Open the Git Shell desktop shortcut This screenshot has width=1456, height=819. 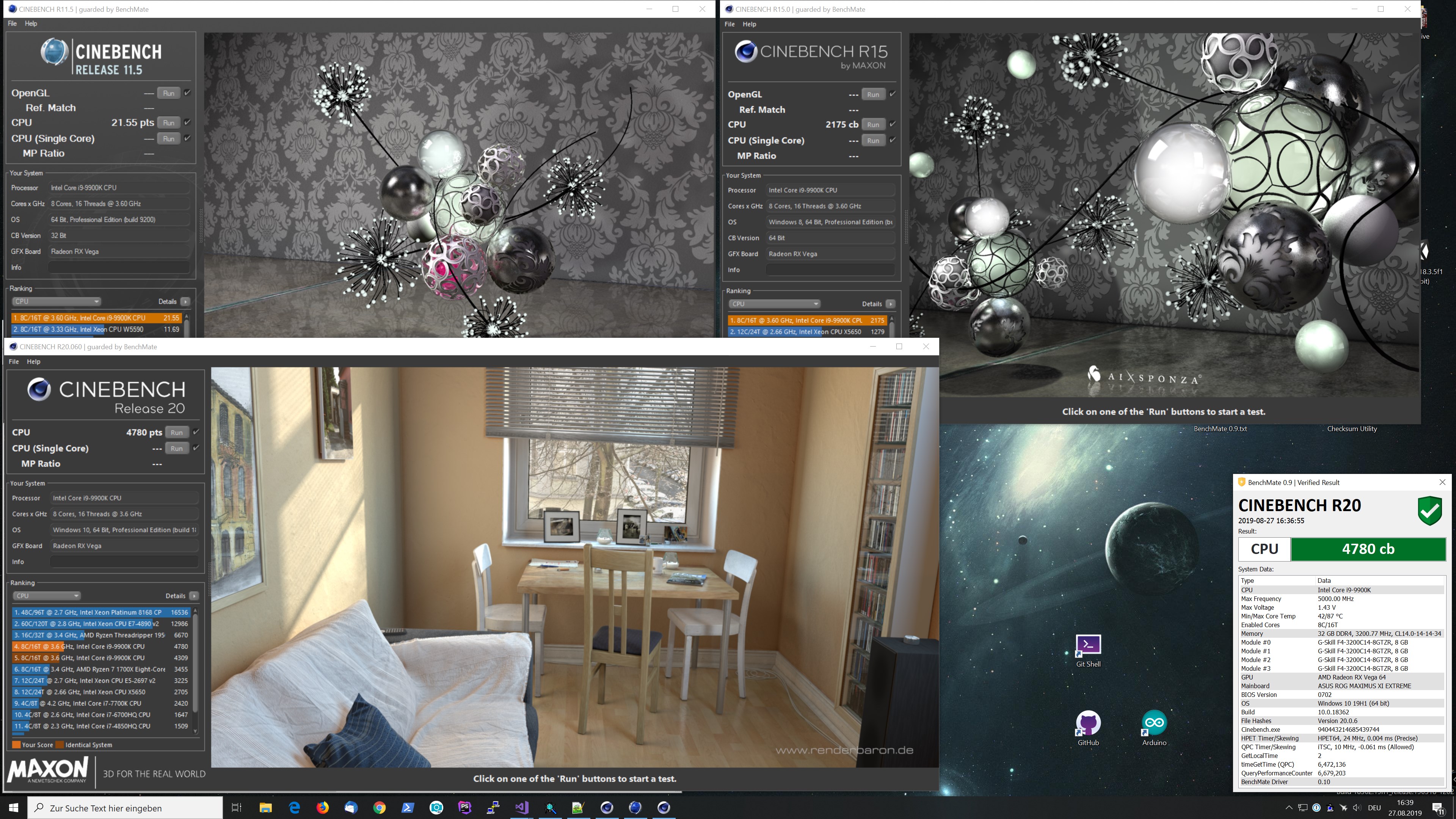(1088, 650)
